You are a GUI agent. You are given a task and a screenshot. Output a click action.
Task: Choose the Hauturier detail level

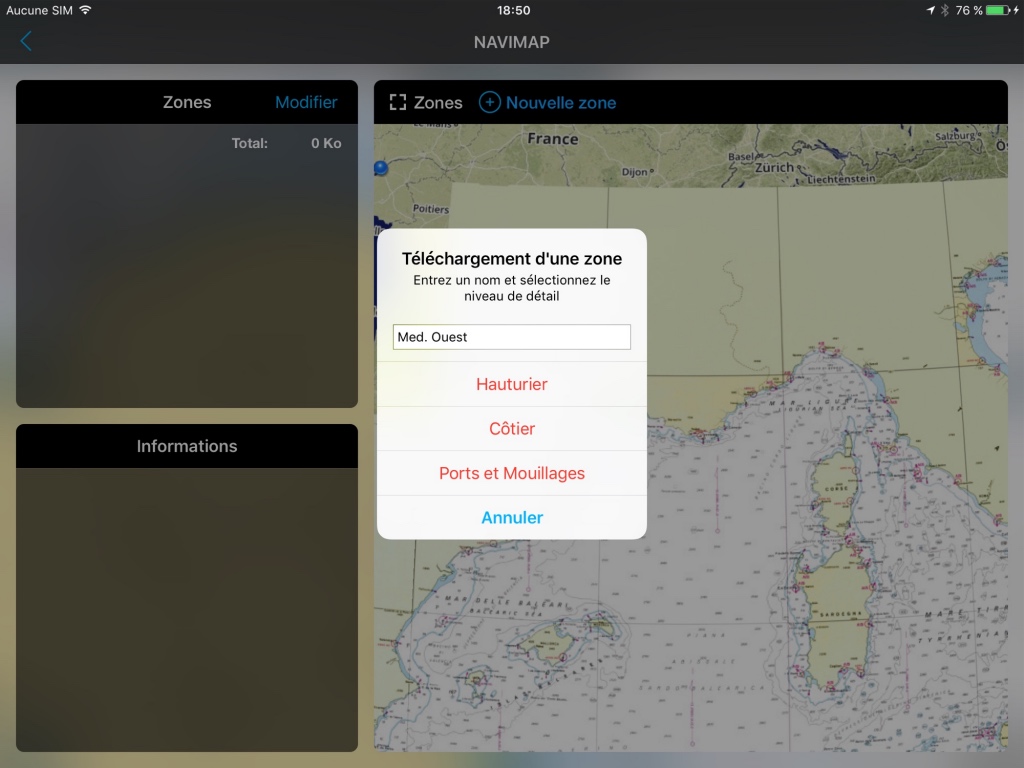coord(512,384)
